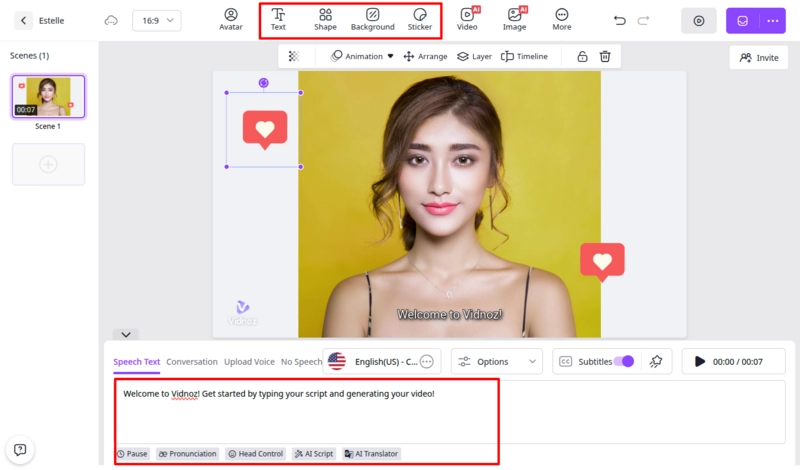Open the Layer options
800x470 pixels.
[x=474, y=56]
